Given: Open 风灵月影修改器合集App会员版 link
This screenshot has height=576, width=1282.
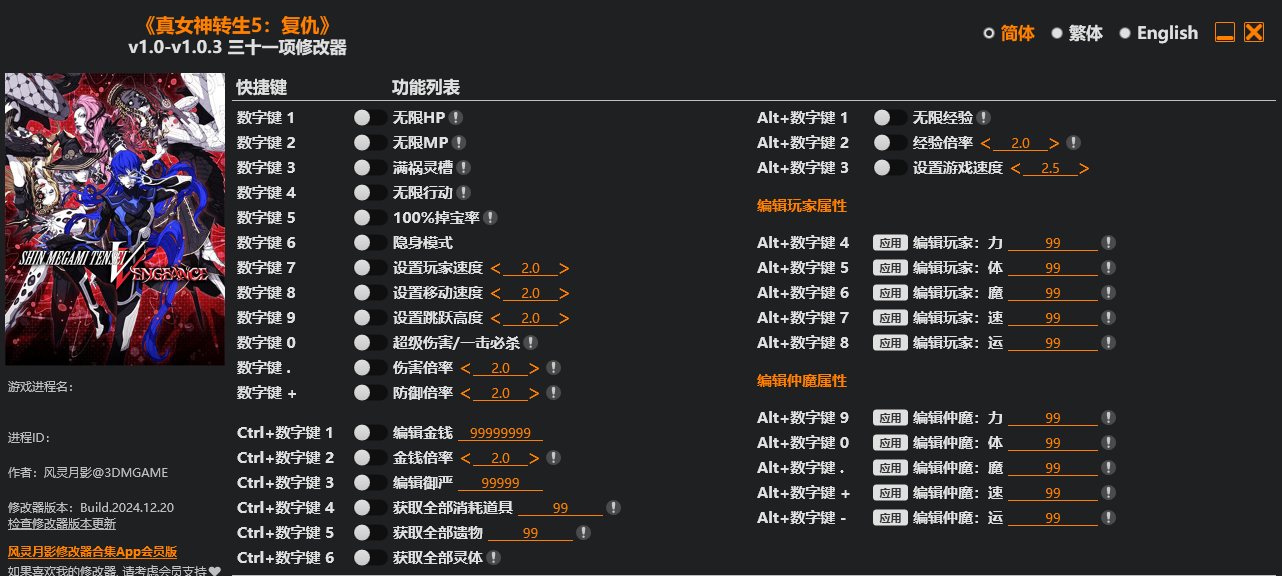Looking at the screenshot, I should tap(92, 551).
